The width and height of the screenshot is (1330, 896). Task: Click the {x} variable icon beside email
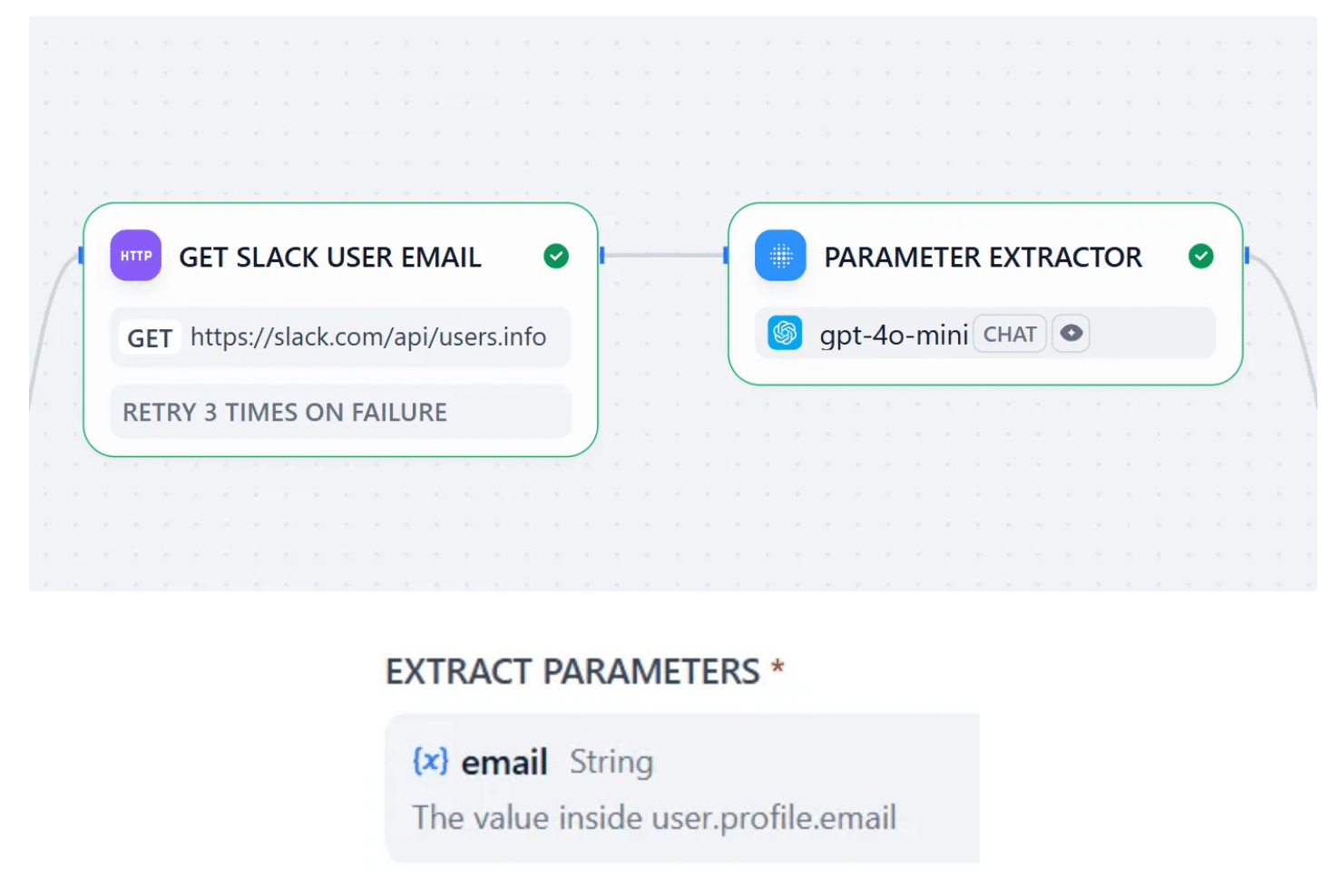[430, 760]
